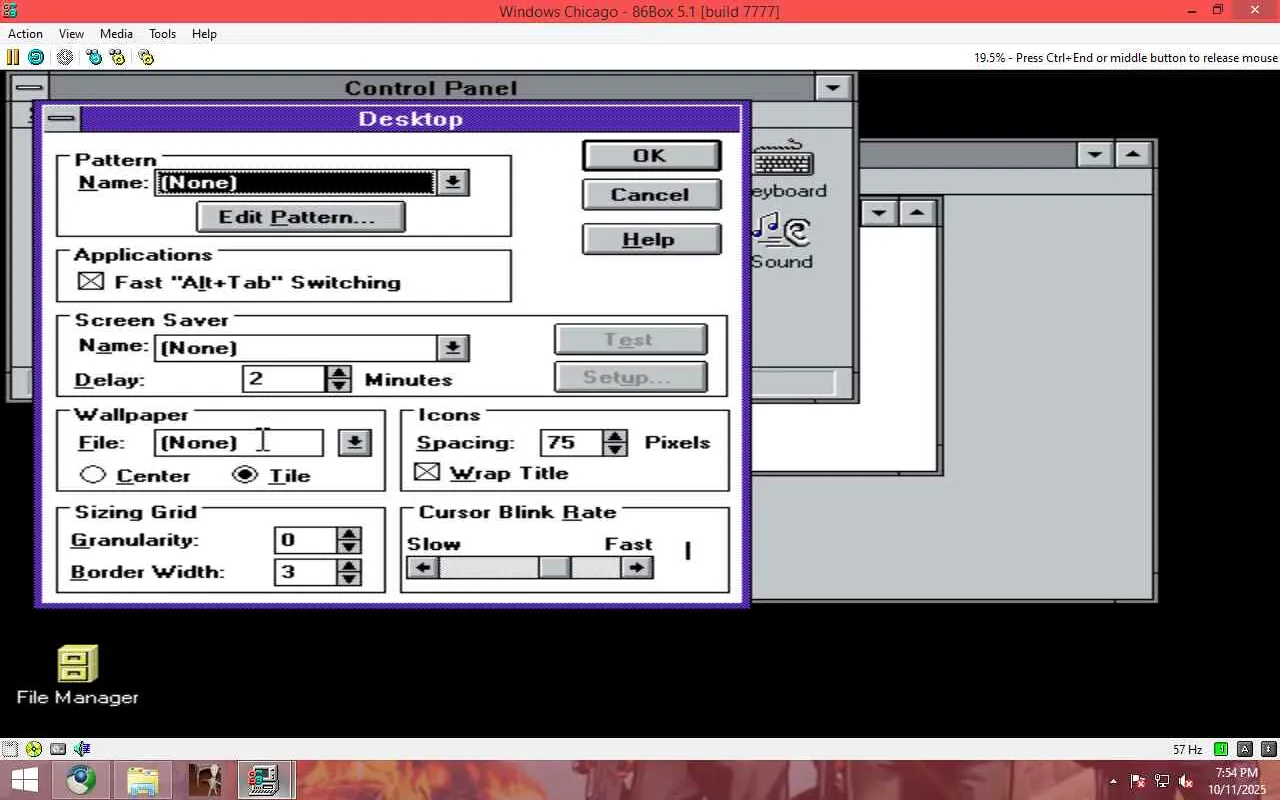
Task: Click the scroll lock indicator at status bar end
Action: (1269, 749)
